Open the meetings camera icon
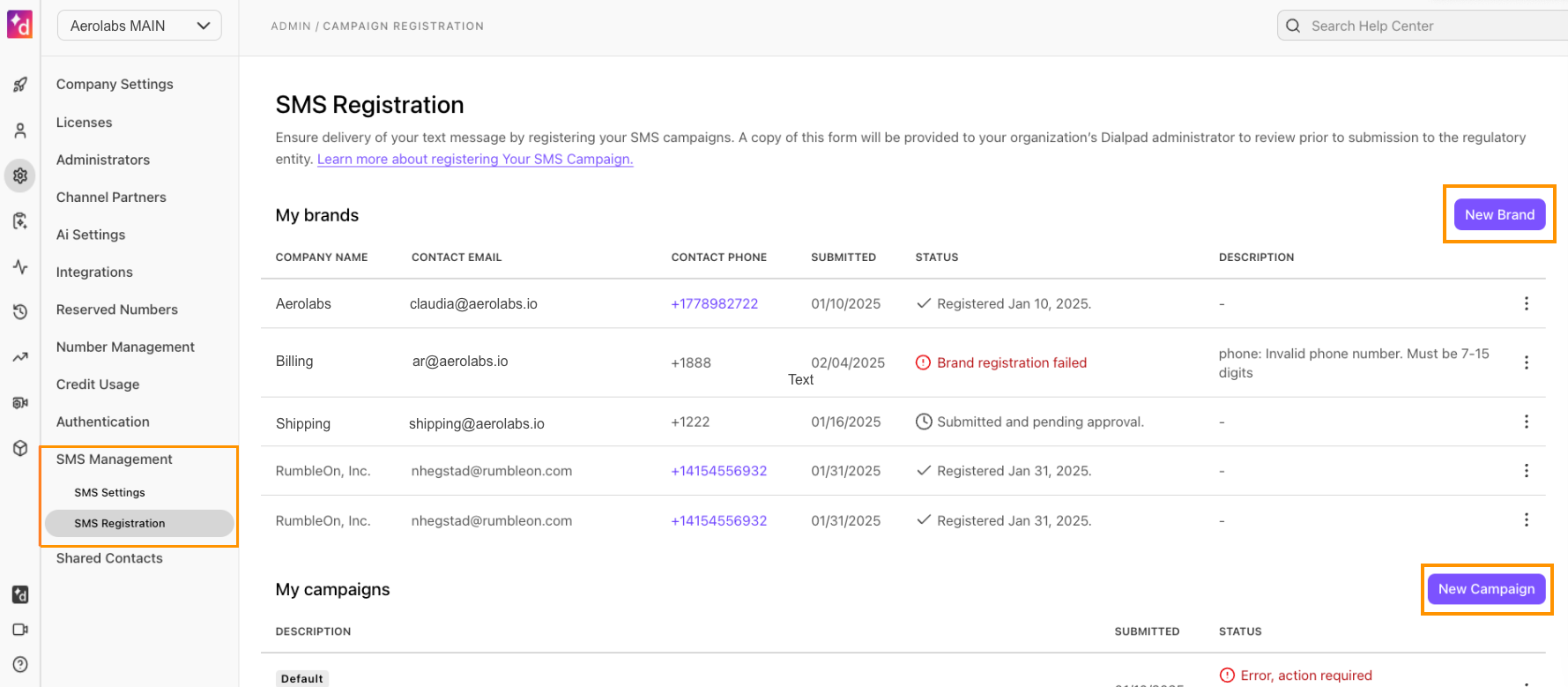Screen dimensions: 1568x687 (20, 630)
